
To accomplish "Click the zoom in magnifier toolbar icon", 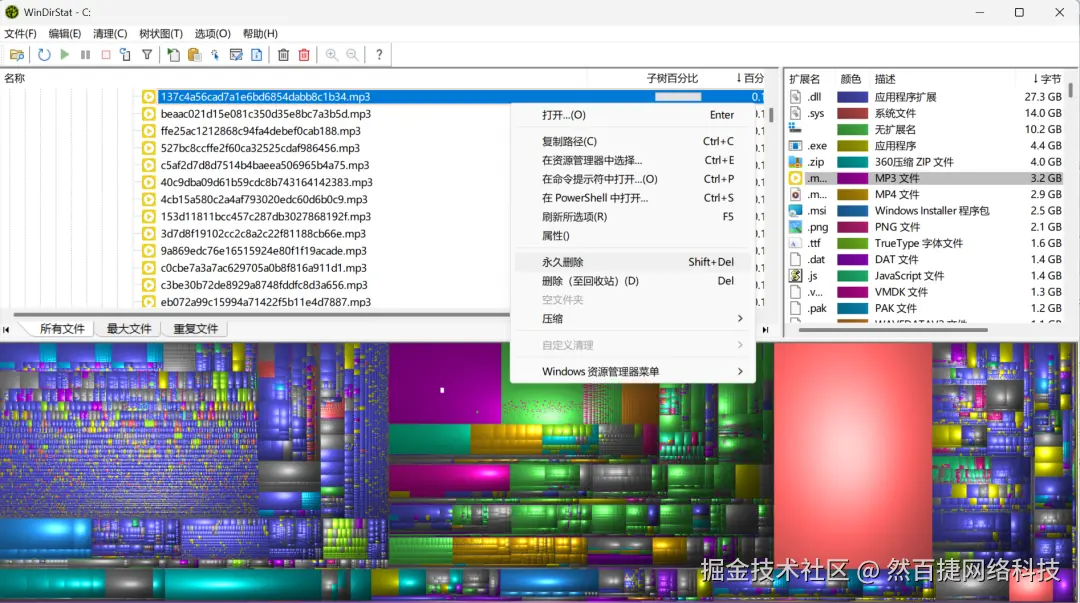I will point(331,54).
